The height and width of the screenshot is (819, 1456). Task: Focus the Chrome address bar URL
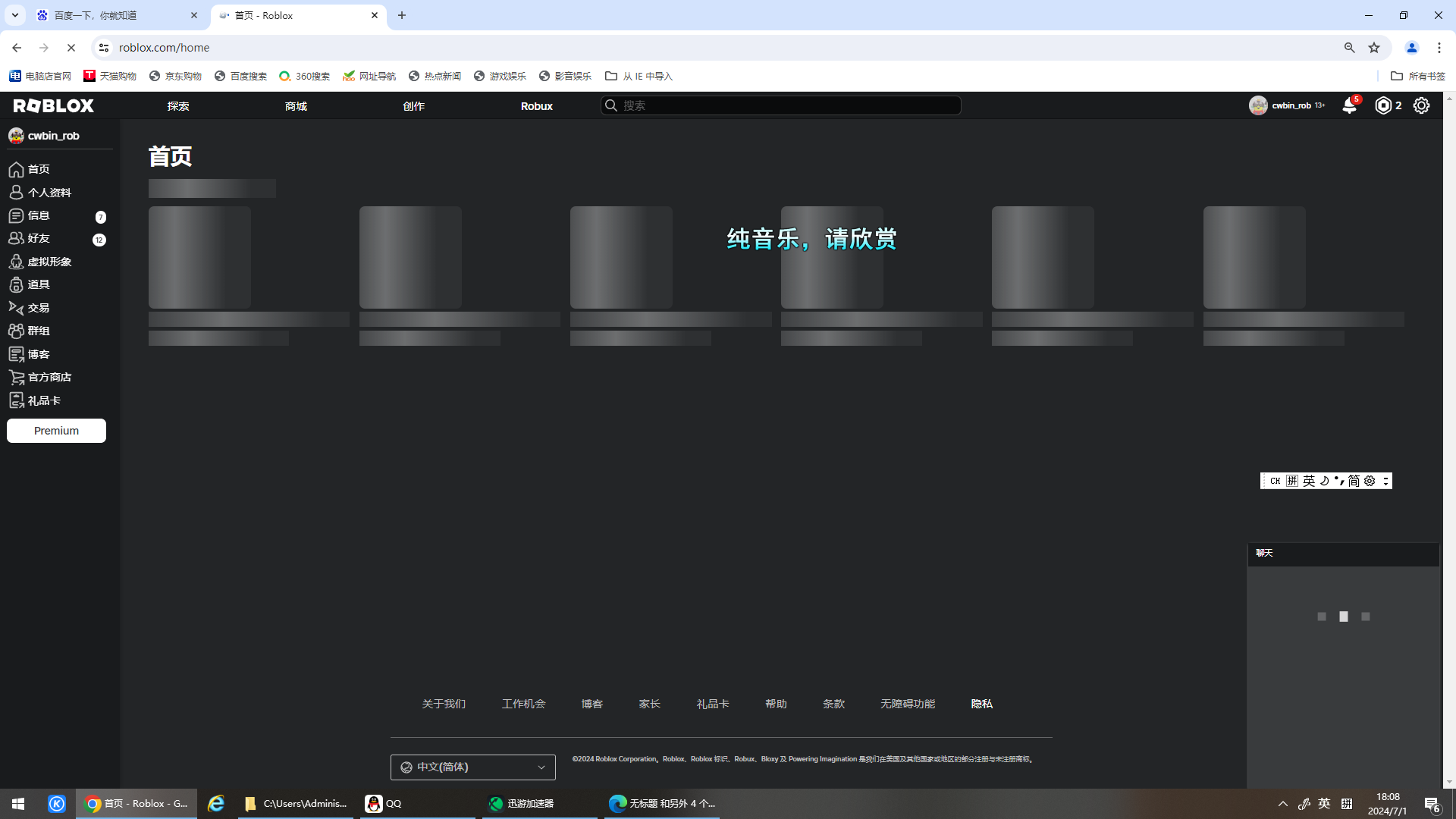[164, 48]
